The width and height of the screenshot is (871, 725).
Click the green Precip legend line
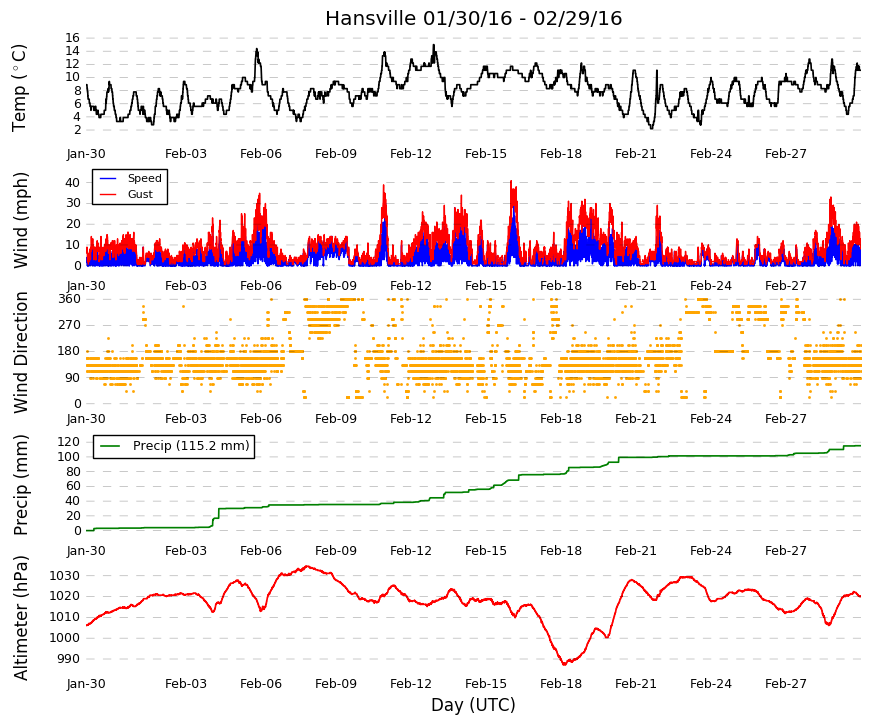[x=110, y=446]
